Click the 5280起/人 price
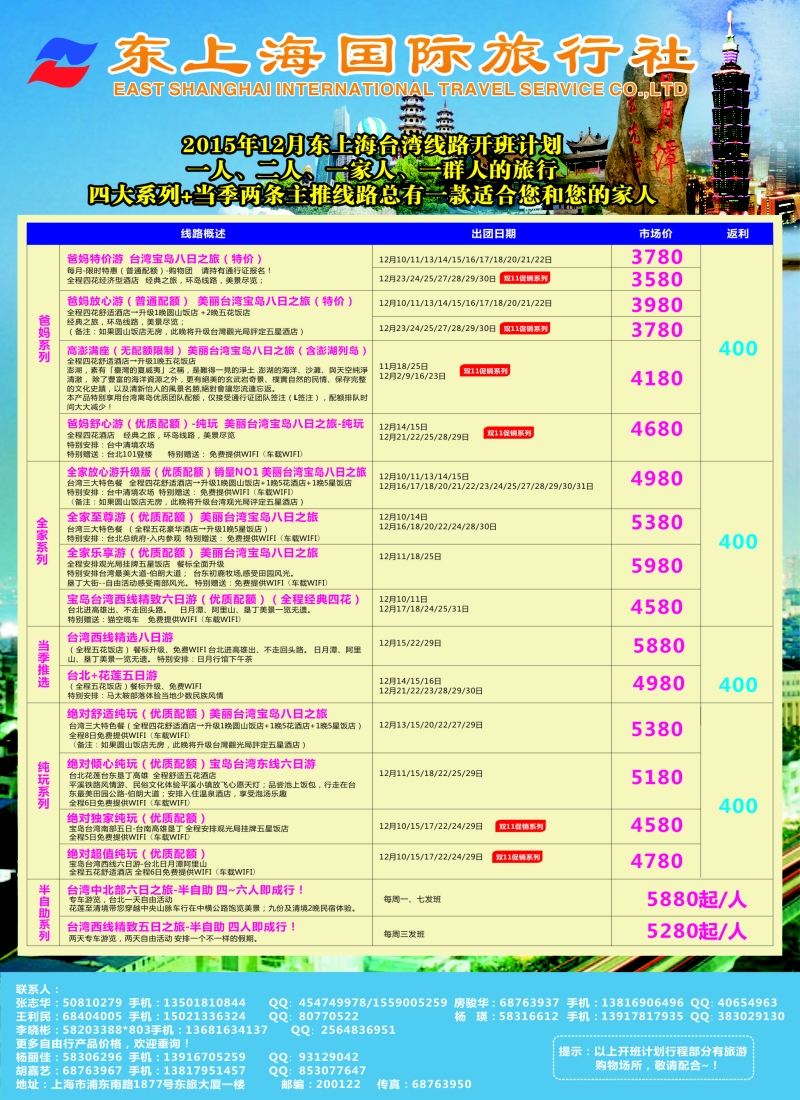This screenshot has height=1100, width=800. coord(696,931)
